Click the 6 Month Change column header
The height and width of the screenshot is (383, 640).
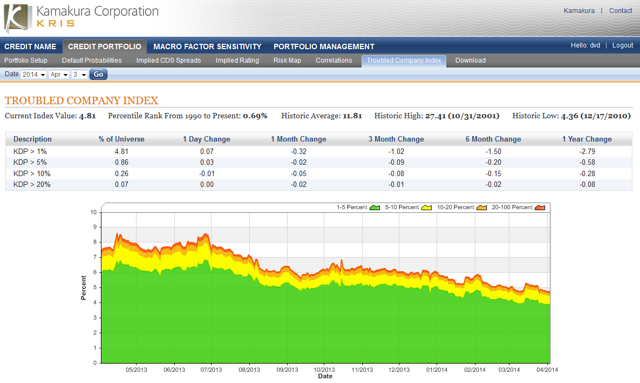point(493,139)
